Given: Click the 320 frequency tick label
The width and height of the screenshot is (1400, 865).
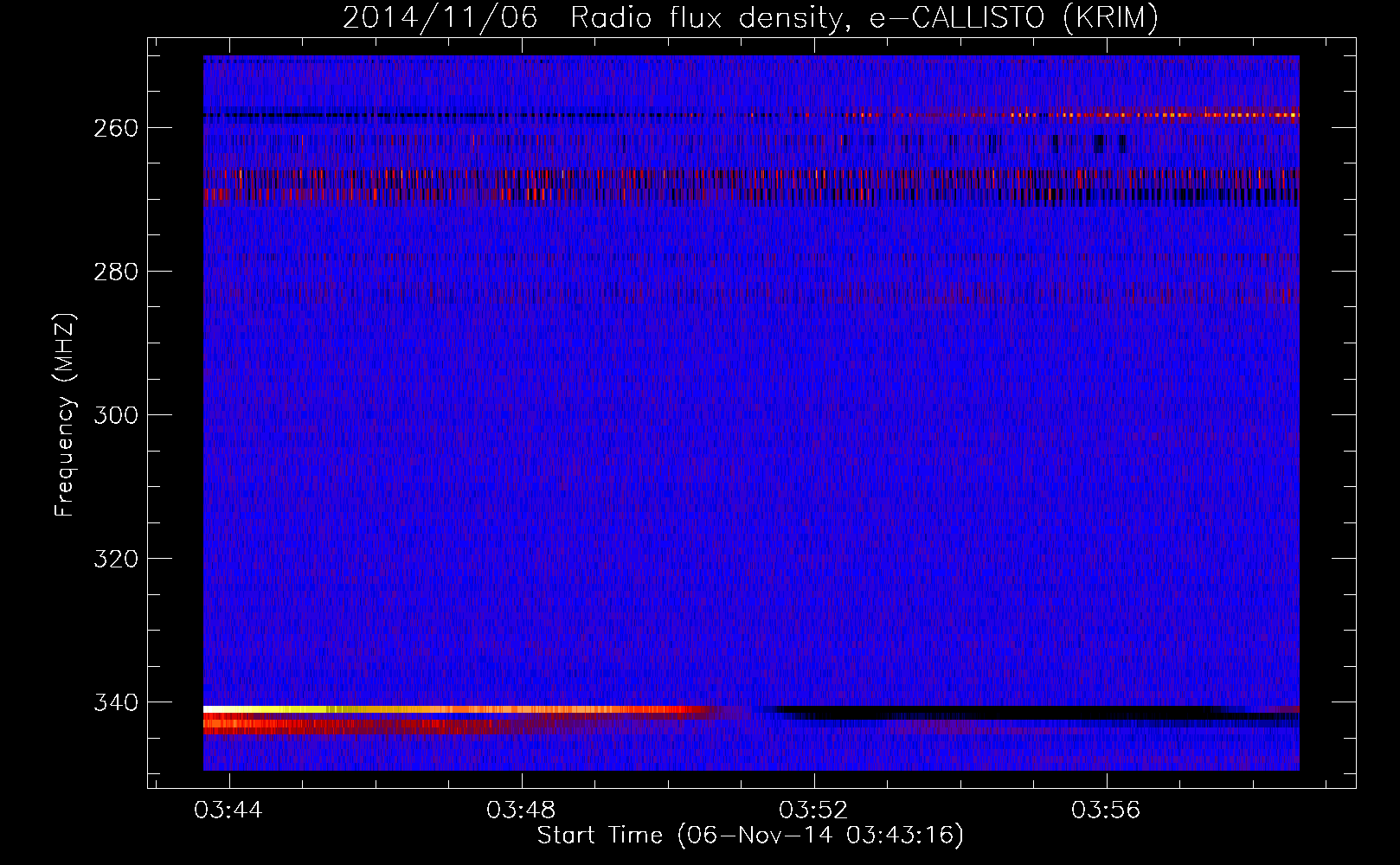Looking at the screenshot, I should pyautogui.click(x=116, y=559).
